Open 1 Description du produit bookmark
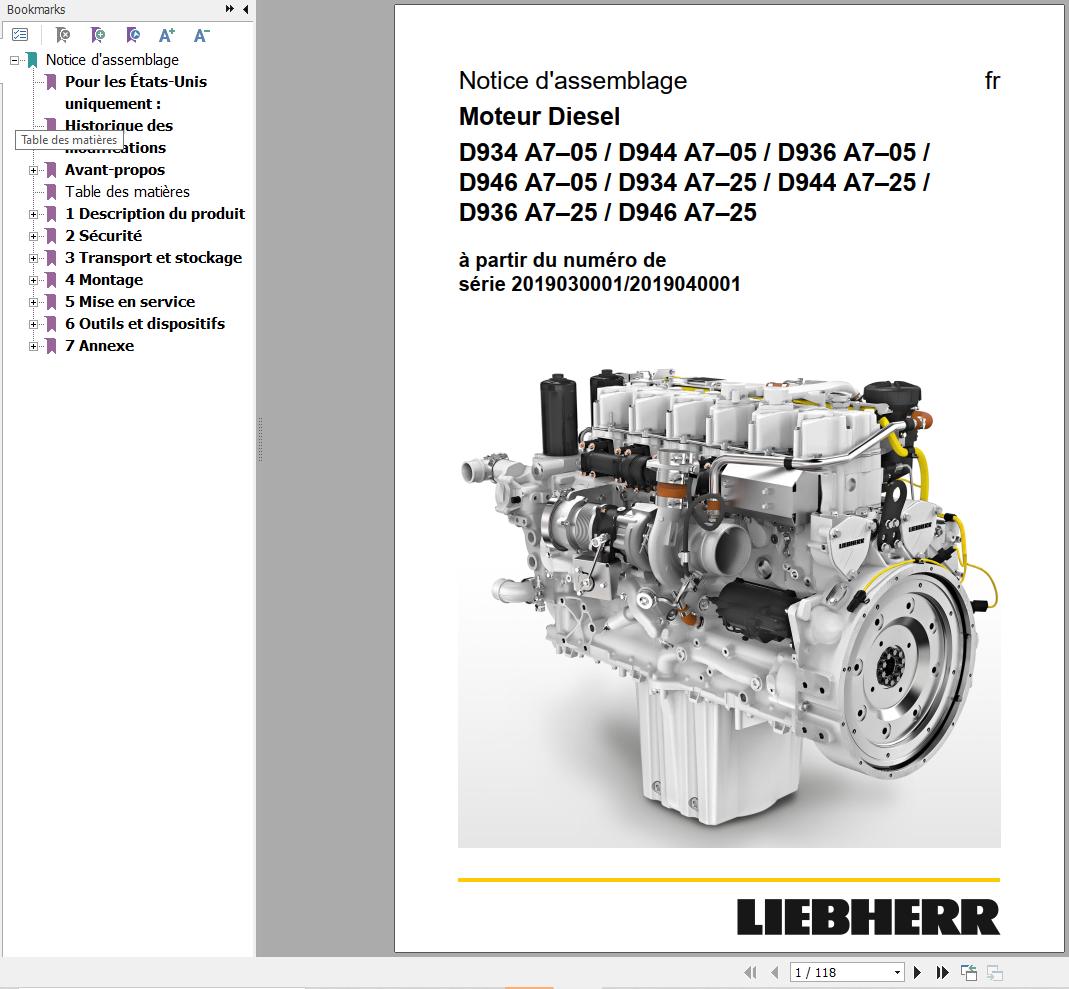The image size is (1069, 989). click(155, 213)
